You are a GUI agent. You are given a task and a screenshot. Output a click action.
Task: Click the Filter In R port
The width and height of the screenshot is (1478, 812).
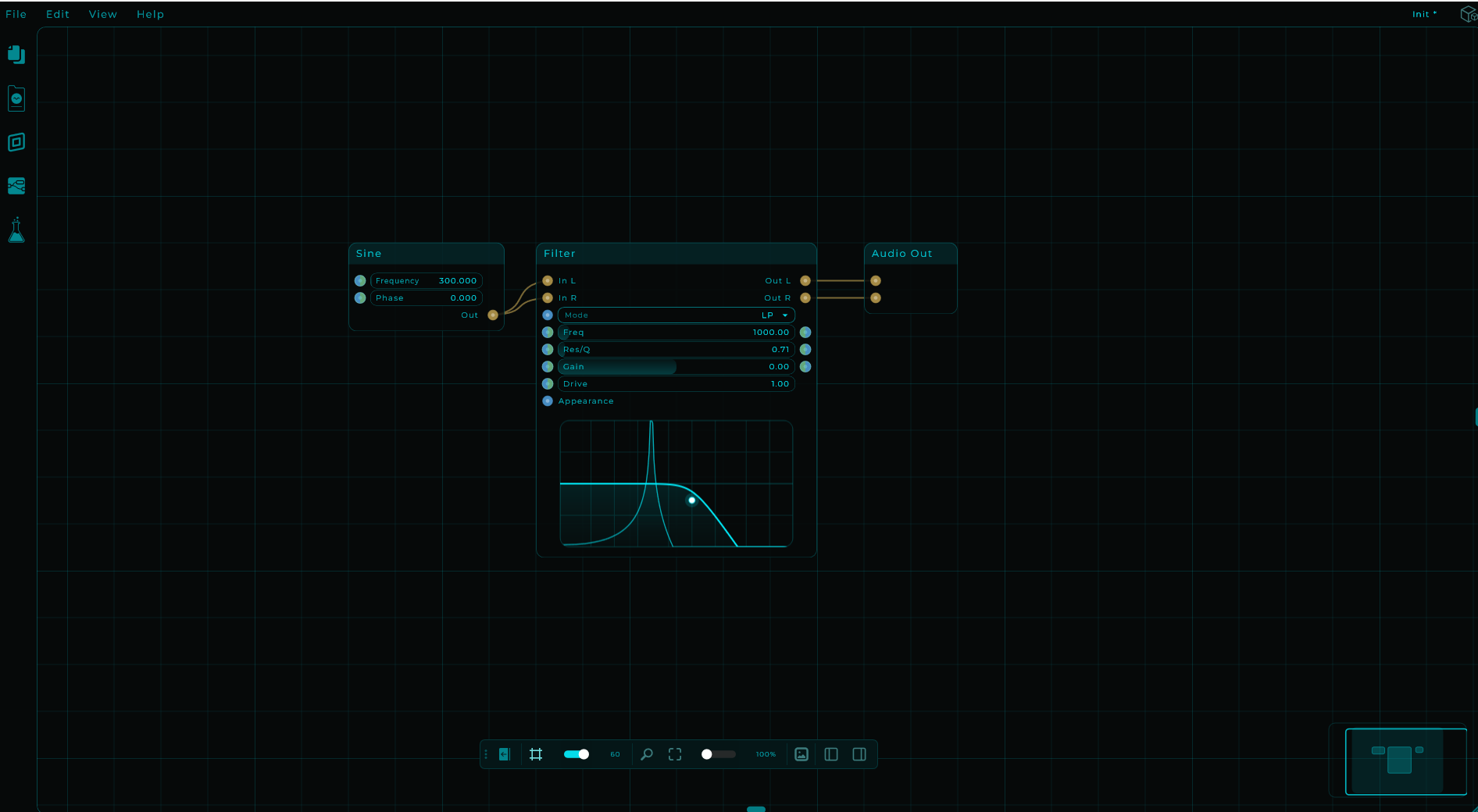pyautogui.click(x=548, y=298)
